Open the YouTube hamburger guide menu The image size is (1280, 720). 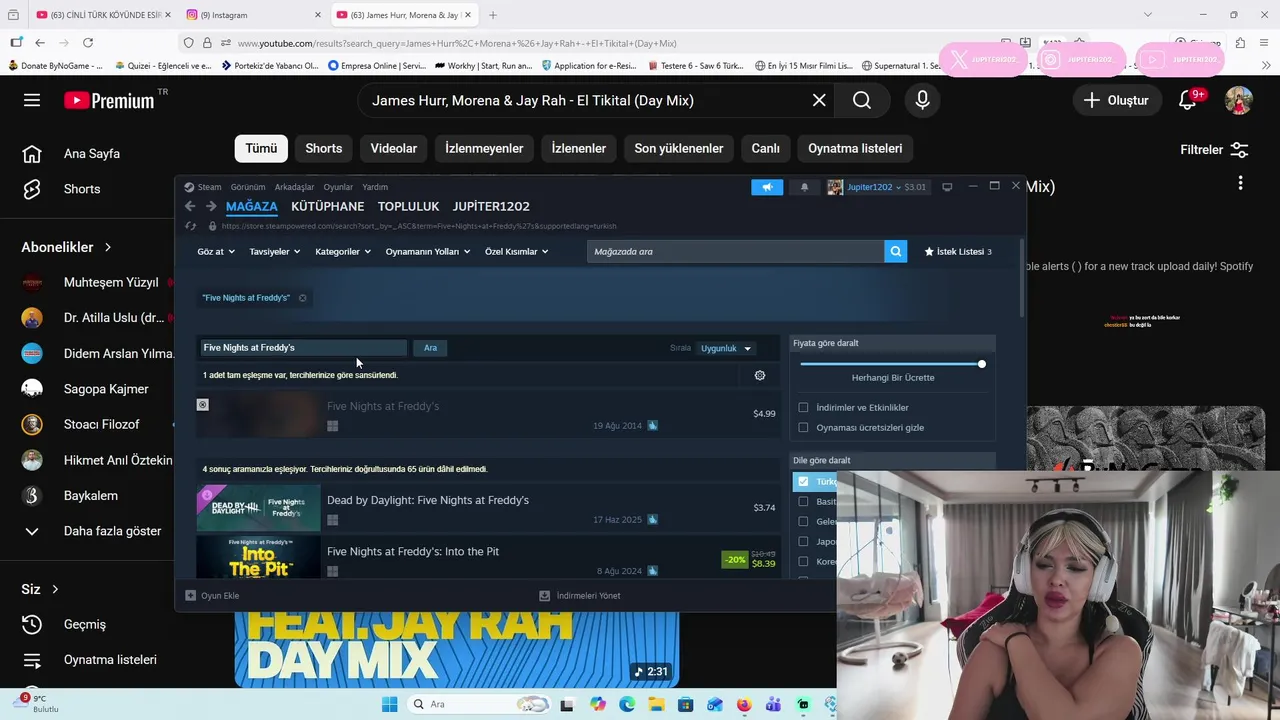[32, 100]
